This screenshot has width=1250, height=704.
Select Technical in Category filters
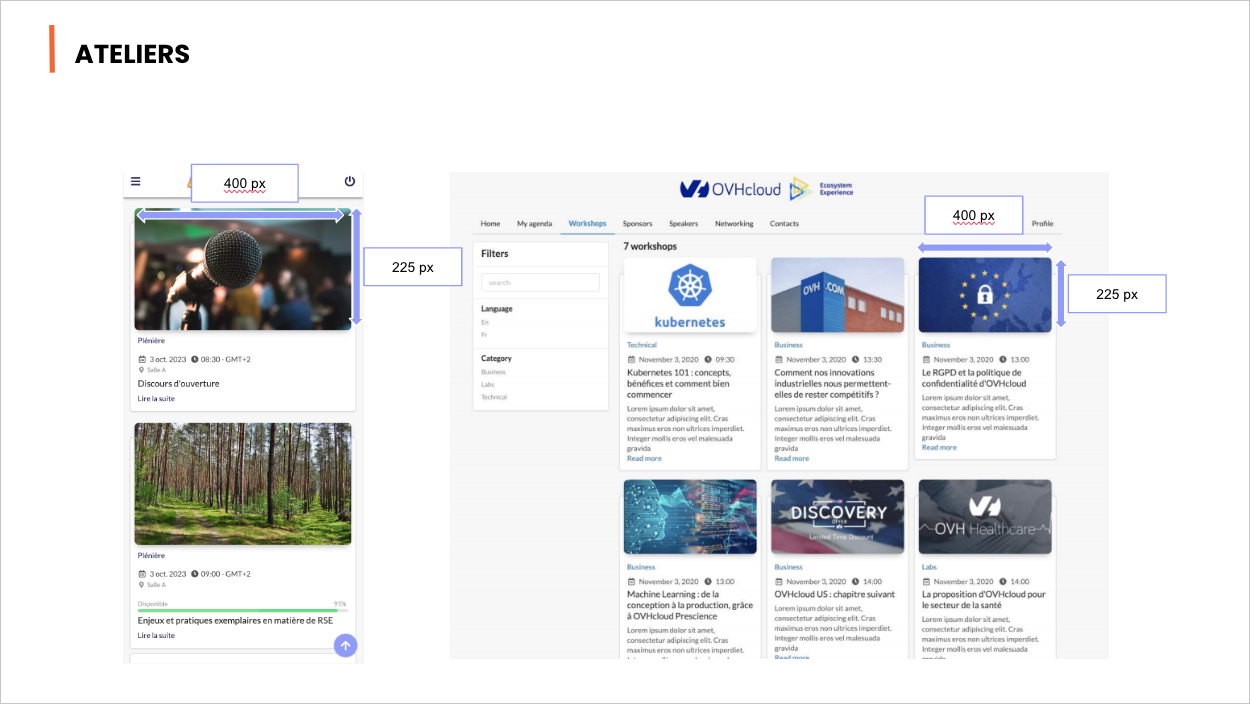(x=494, y=397)
